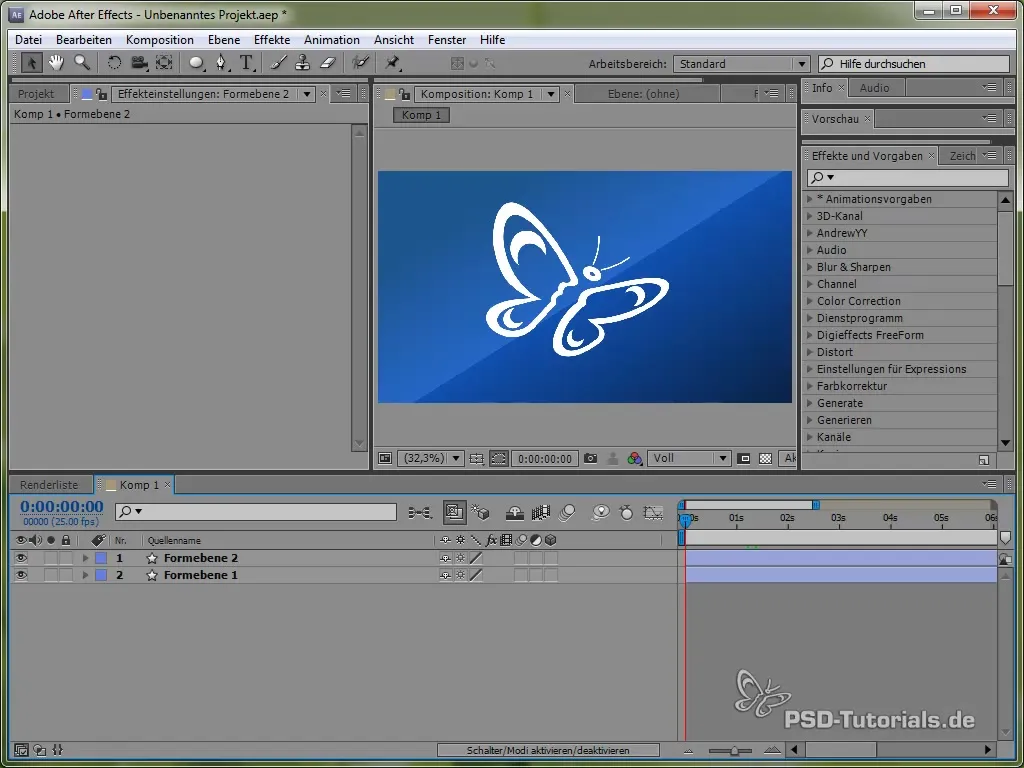This screenshot has width=1024, height=768.
Task: Expand Color Correction category
Action: pos(810,301)
